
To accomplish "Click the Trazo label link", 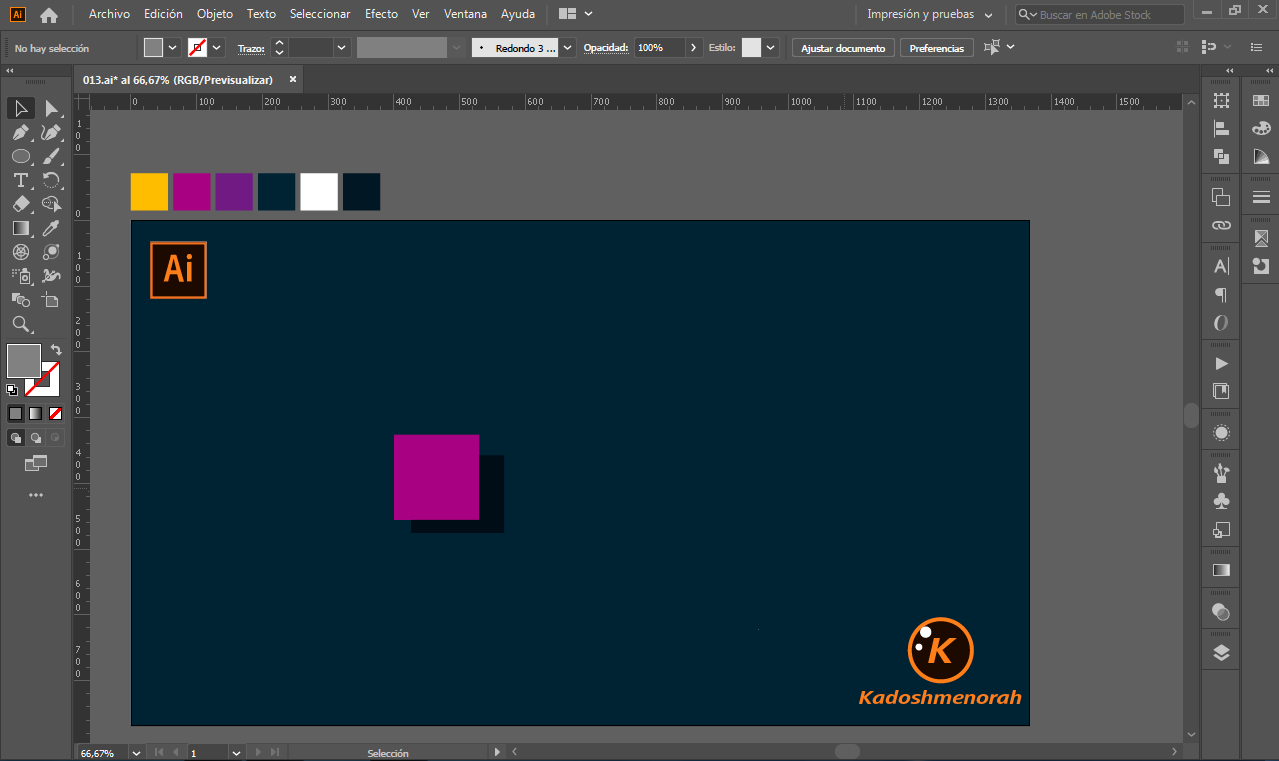I will tap(251, 48).
